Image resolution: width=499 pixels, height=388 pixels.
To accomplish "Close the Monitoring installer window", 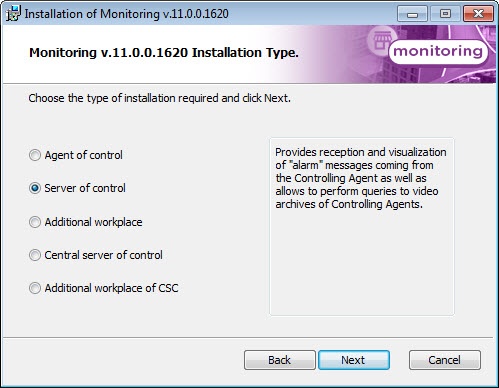I will (478, 14).
